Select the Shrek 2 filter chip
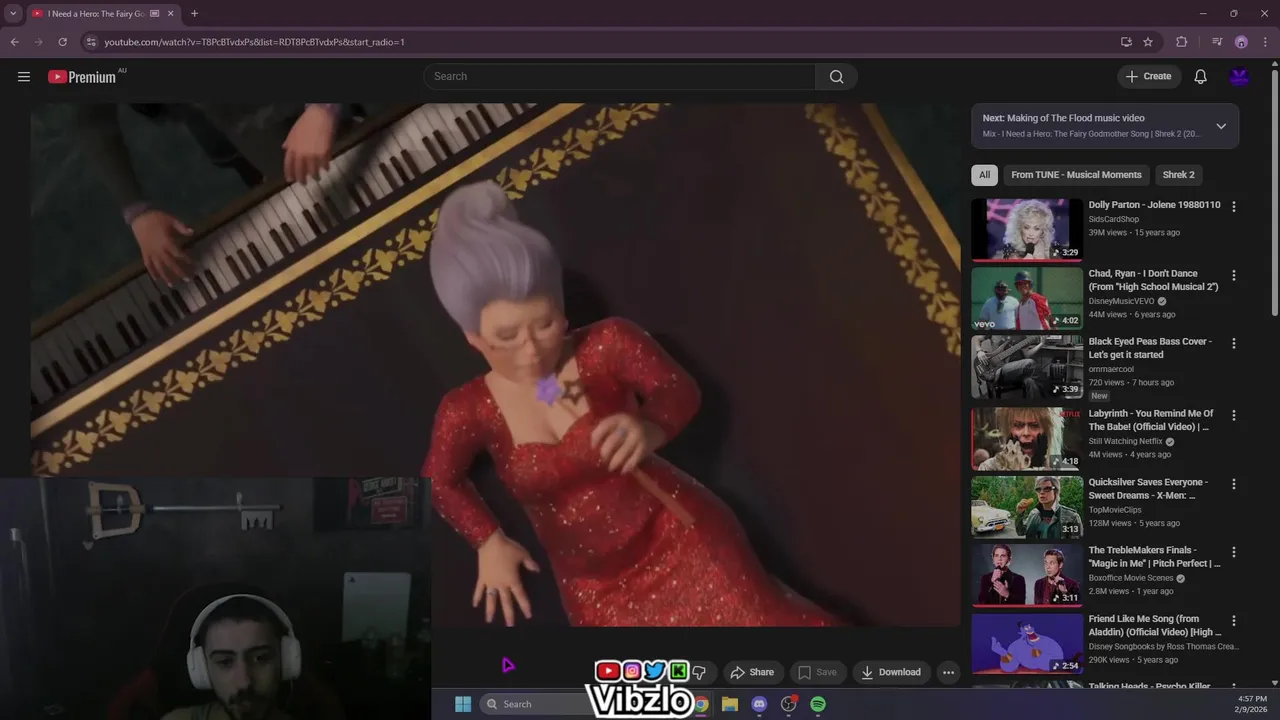This screenshot has height=720, width=1280. pyautogui.click(x=1178, y=175)
